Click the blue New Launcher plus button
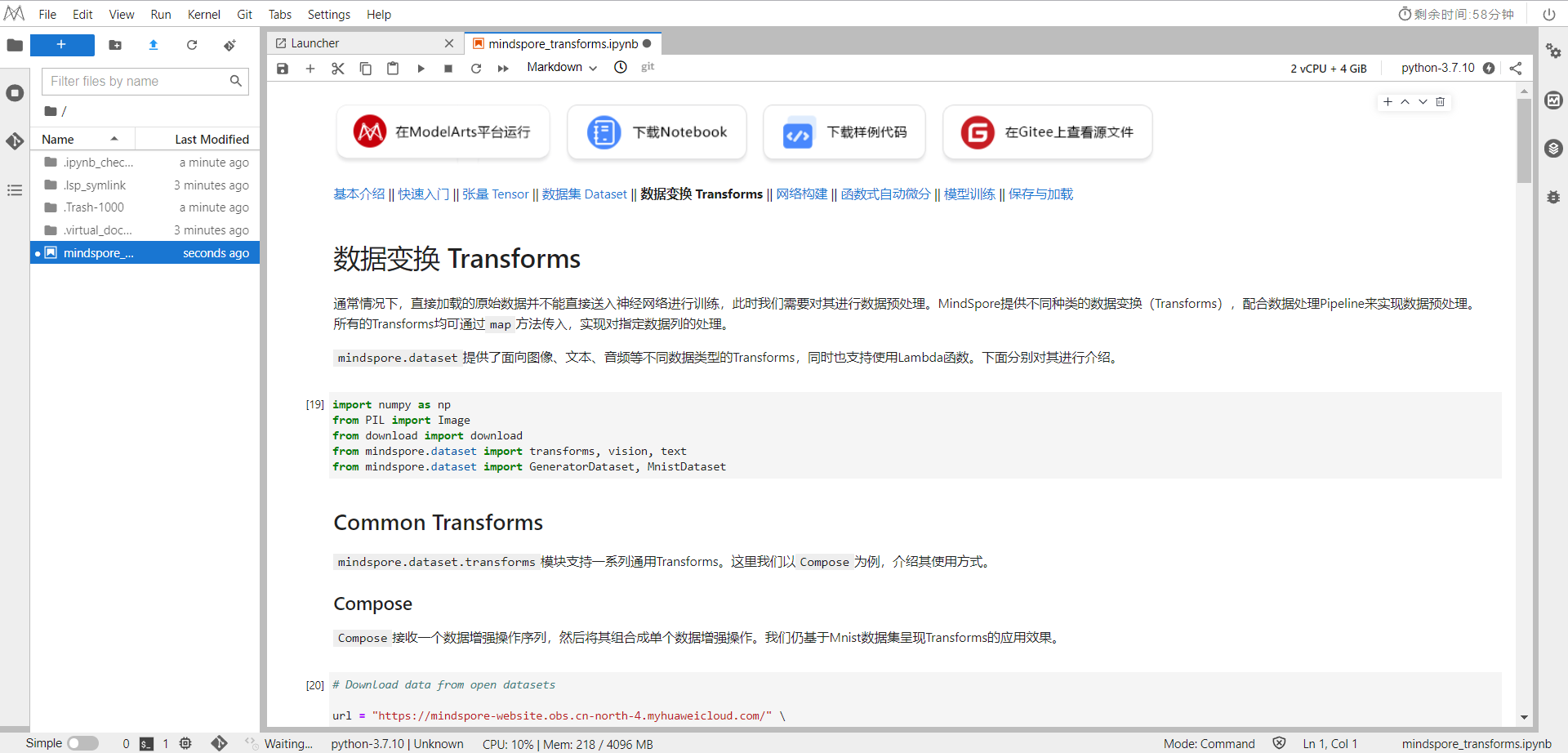This screenshot has height=753, width=1568. [x=62, y=45]
